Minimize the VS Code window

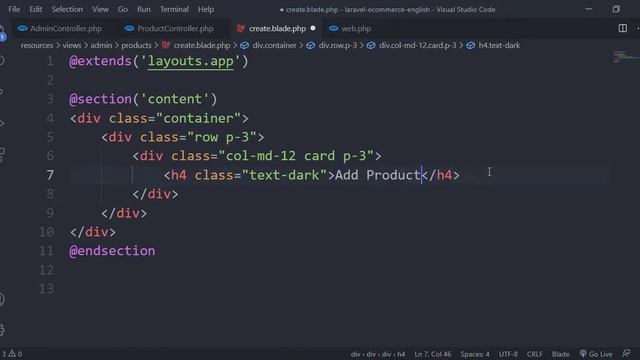pyautogui.click(x=589, y=9)
